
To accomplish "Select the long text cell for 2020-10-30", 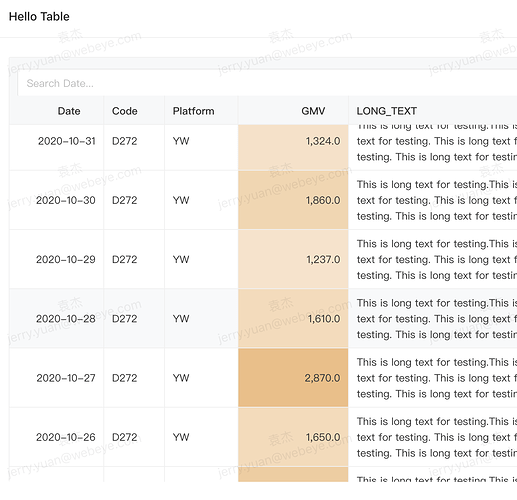I will pos(433,200).
